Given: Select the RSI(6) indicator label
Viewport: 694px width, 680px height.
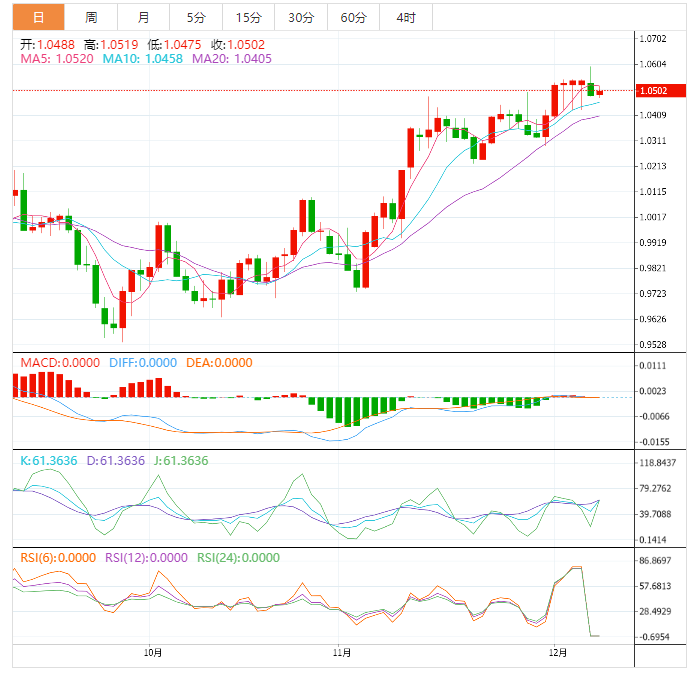Looking at the screenshot, I should click(58, 558).
